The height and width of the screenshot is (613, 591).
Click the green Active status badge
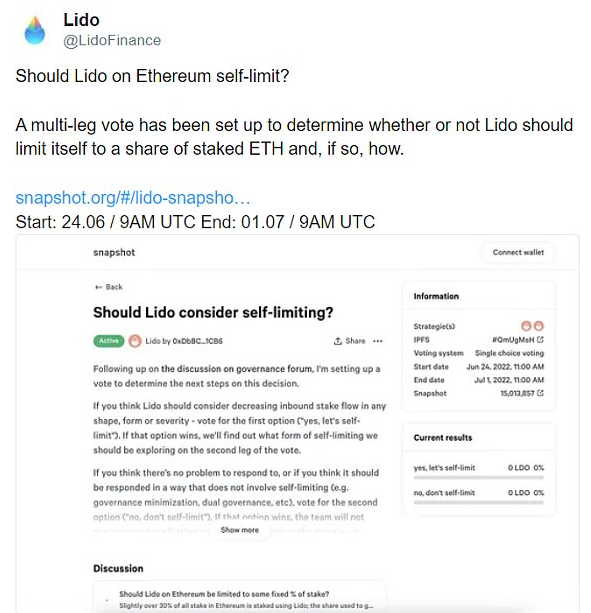pos(109,341)
